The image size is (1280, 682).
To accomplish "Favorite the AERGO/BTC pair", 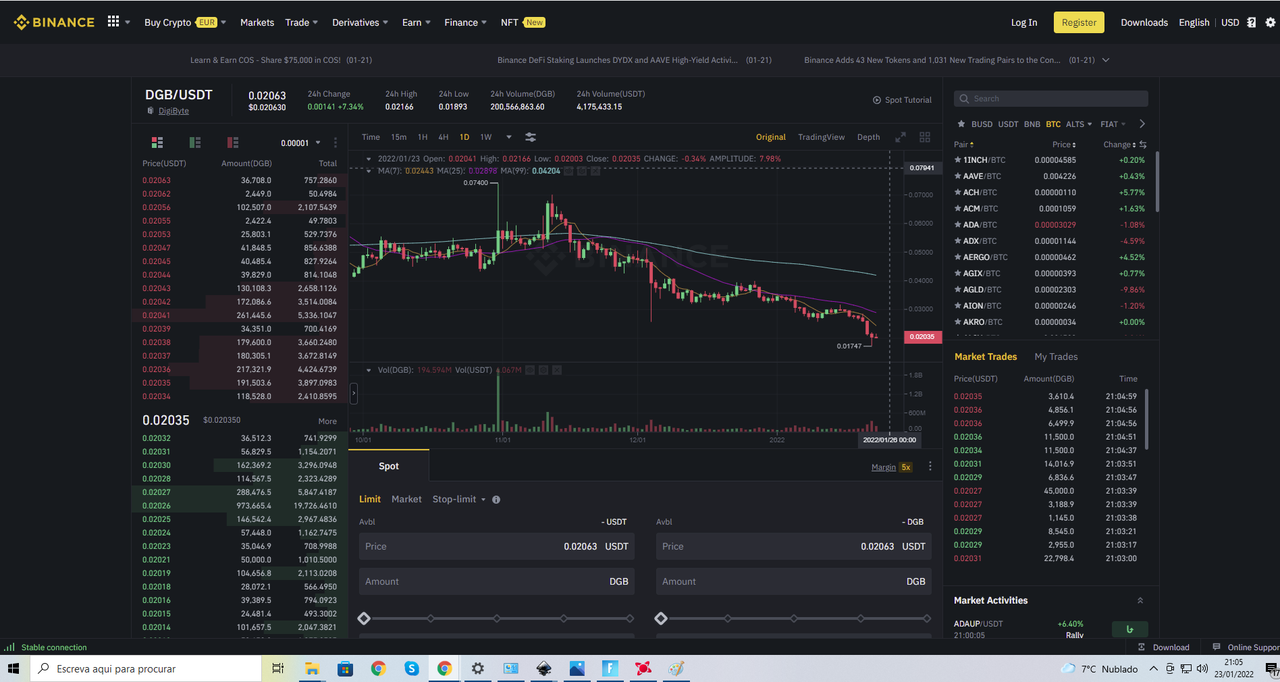I will point(958,257).
